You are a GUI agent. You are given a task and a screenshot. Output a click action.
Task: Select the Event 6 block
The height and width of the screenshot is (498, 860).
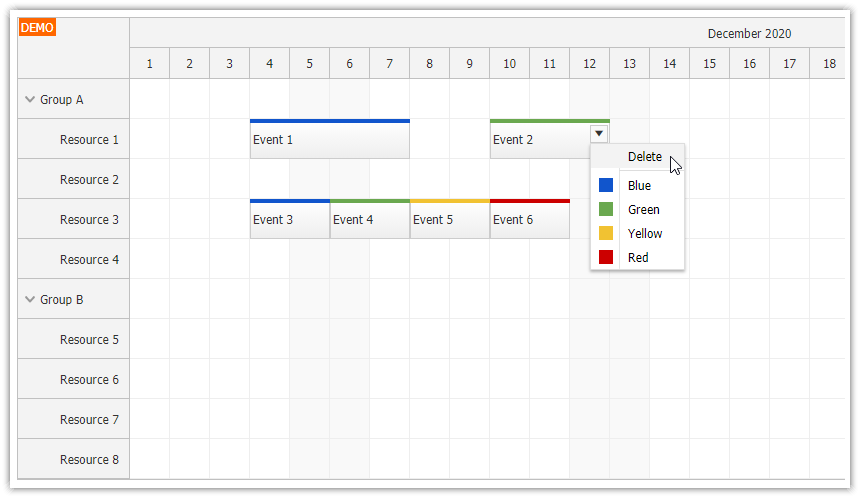click(x=530, y=219)
